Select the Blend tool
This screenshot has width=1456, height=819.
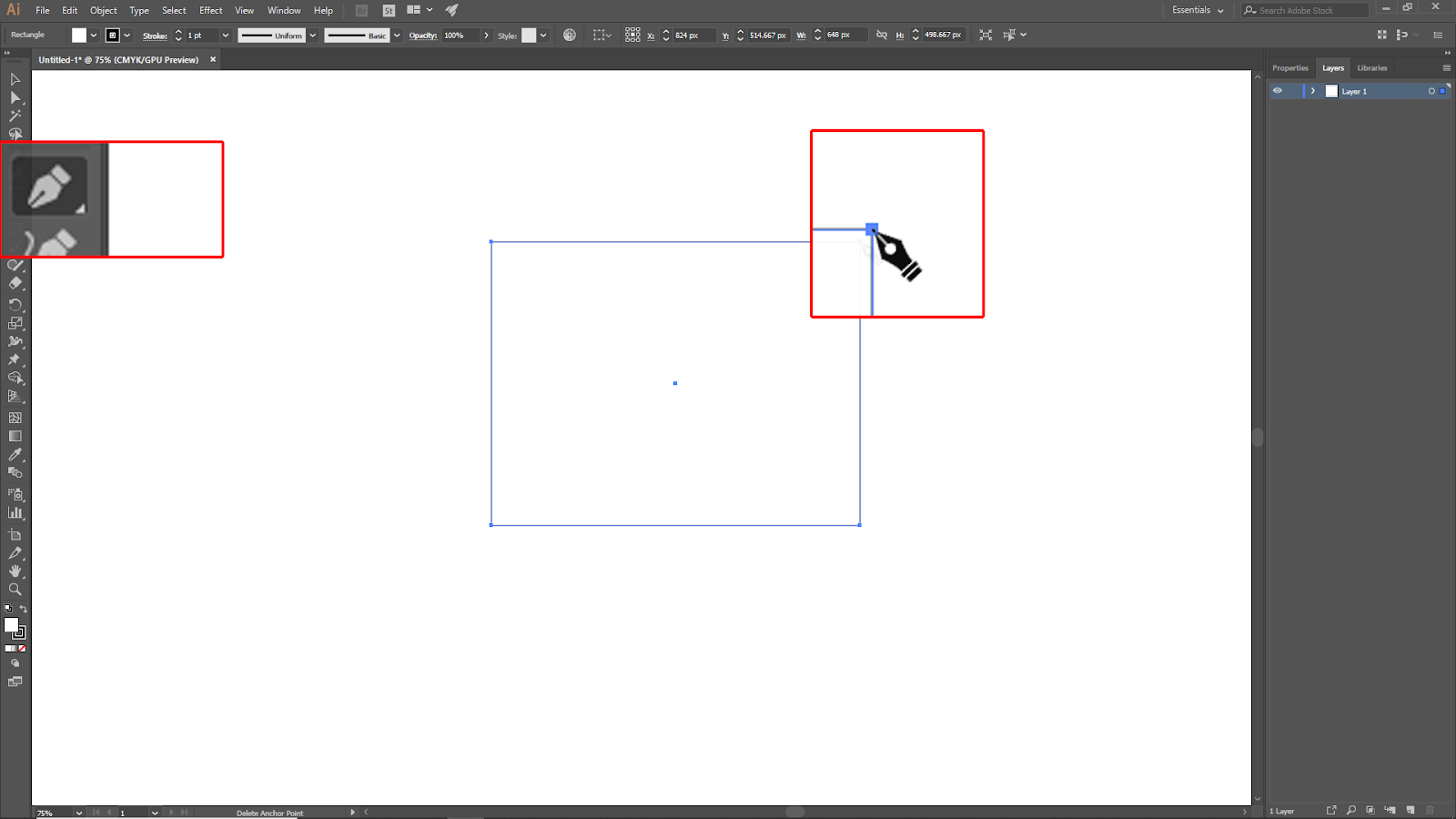click(15, 472)
